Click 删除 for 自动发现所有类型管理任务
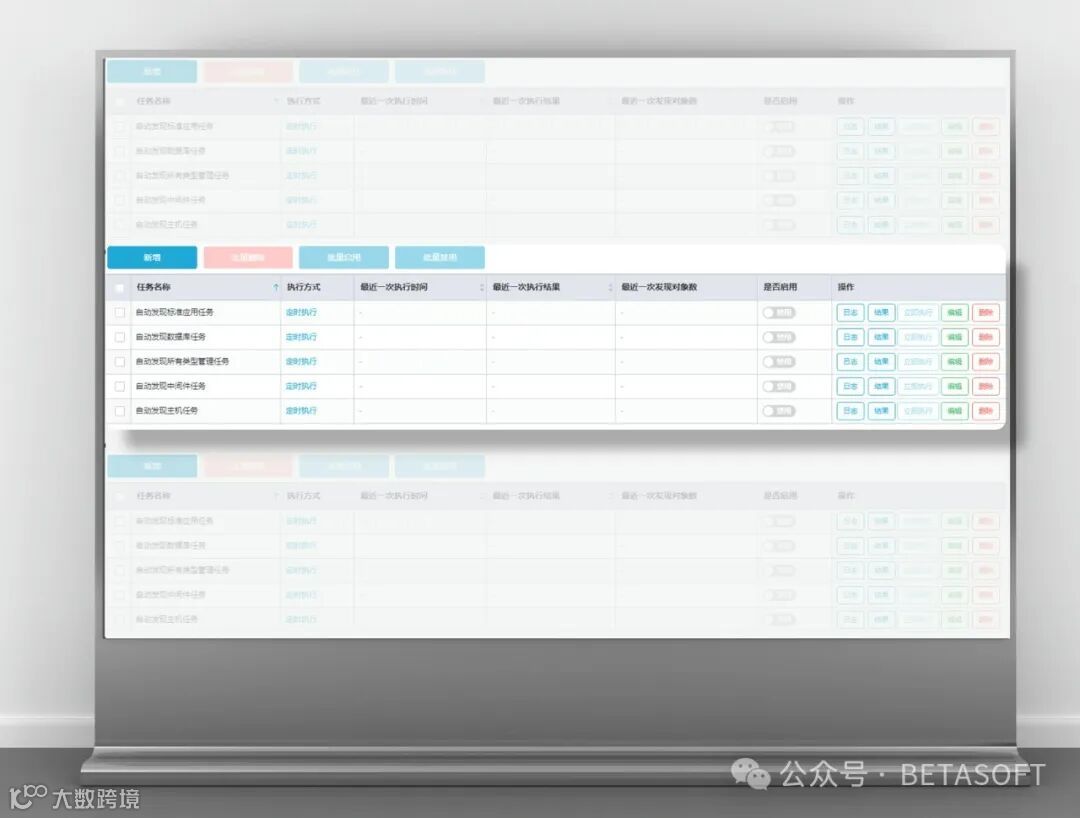The image size is (1080, 818). 986,361
